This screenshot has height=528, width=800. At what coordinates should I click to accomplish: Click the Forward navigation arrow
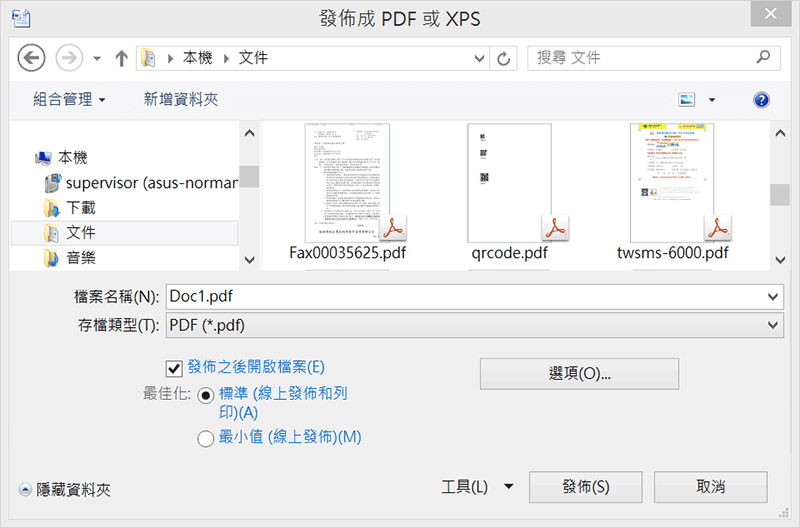tap(69, 58)
